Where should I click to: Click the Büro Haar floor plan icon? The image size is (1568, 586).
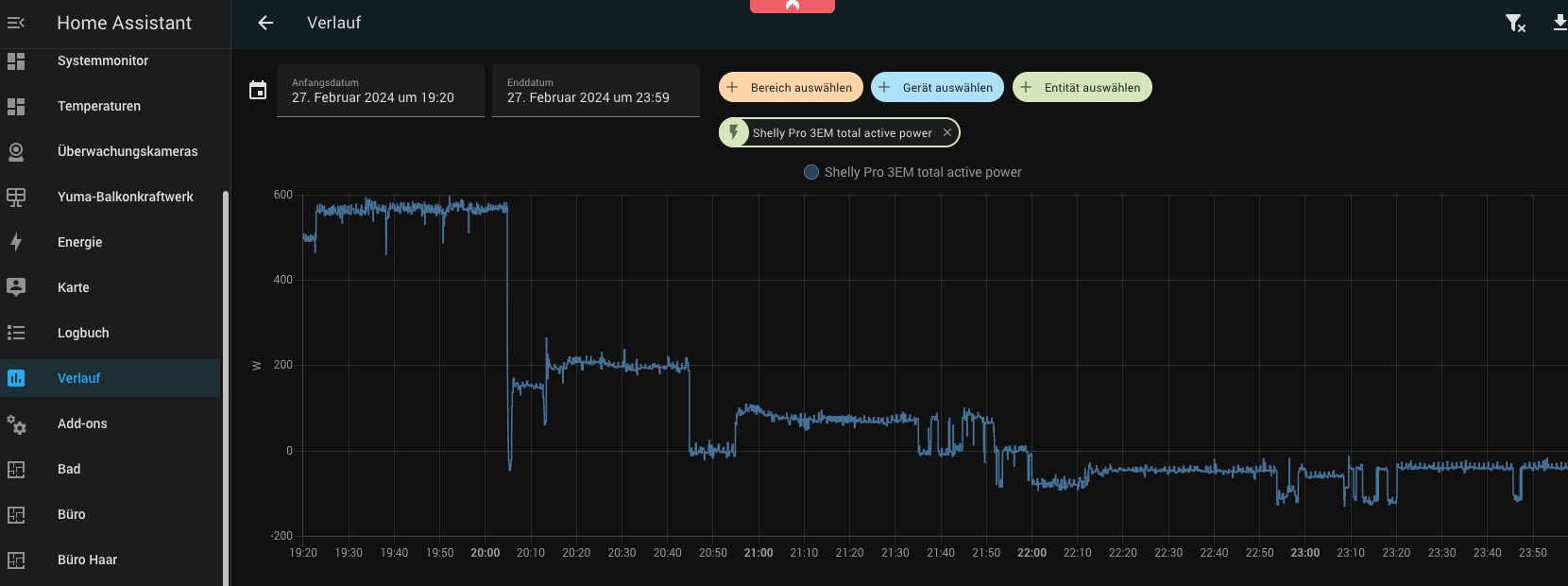coord(16,560)
